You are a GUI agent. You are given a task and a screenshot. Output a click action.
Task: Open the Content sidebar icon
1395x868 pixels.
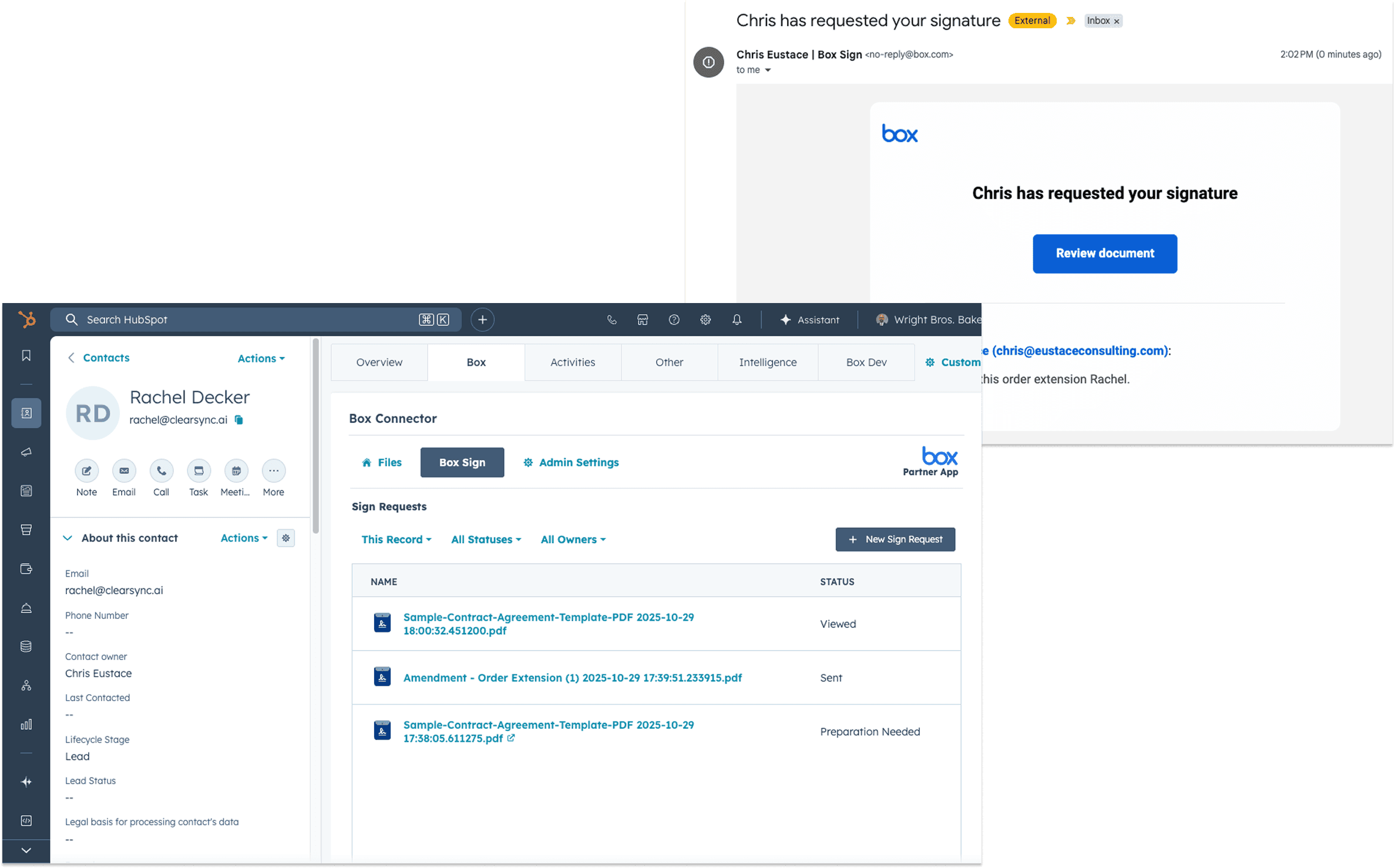pyautogui.click(x=26, y=490)
